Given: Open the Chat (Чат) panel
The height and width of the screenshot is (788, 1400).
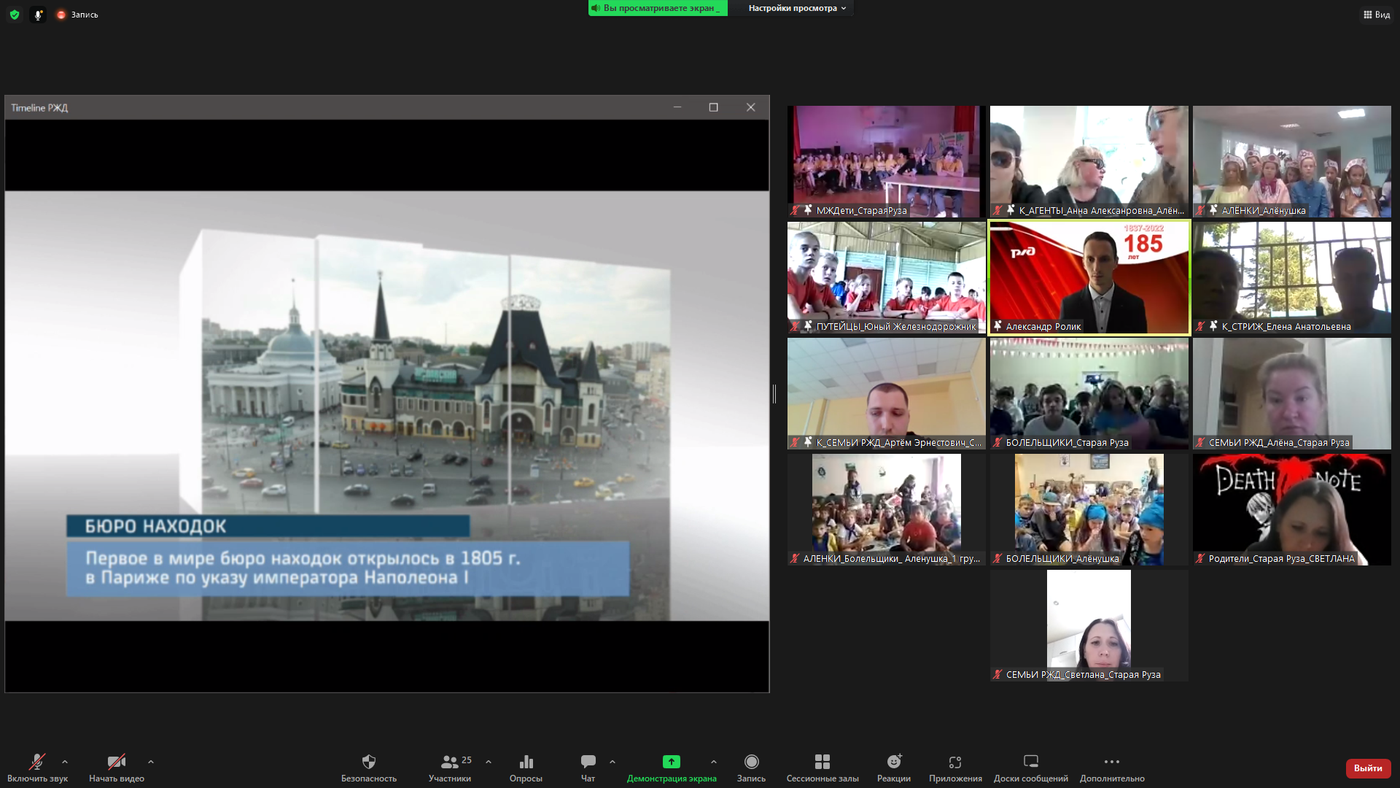Looking at the screenshot, I should (588, 763).
